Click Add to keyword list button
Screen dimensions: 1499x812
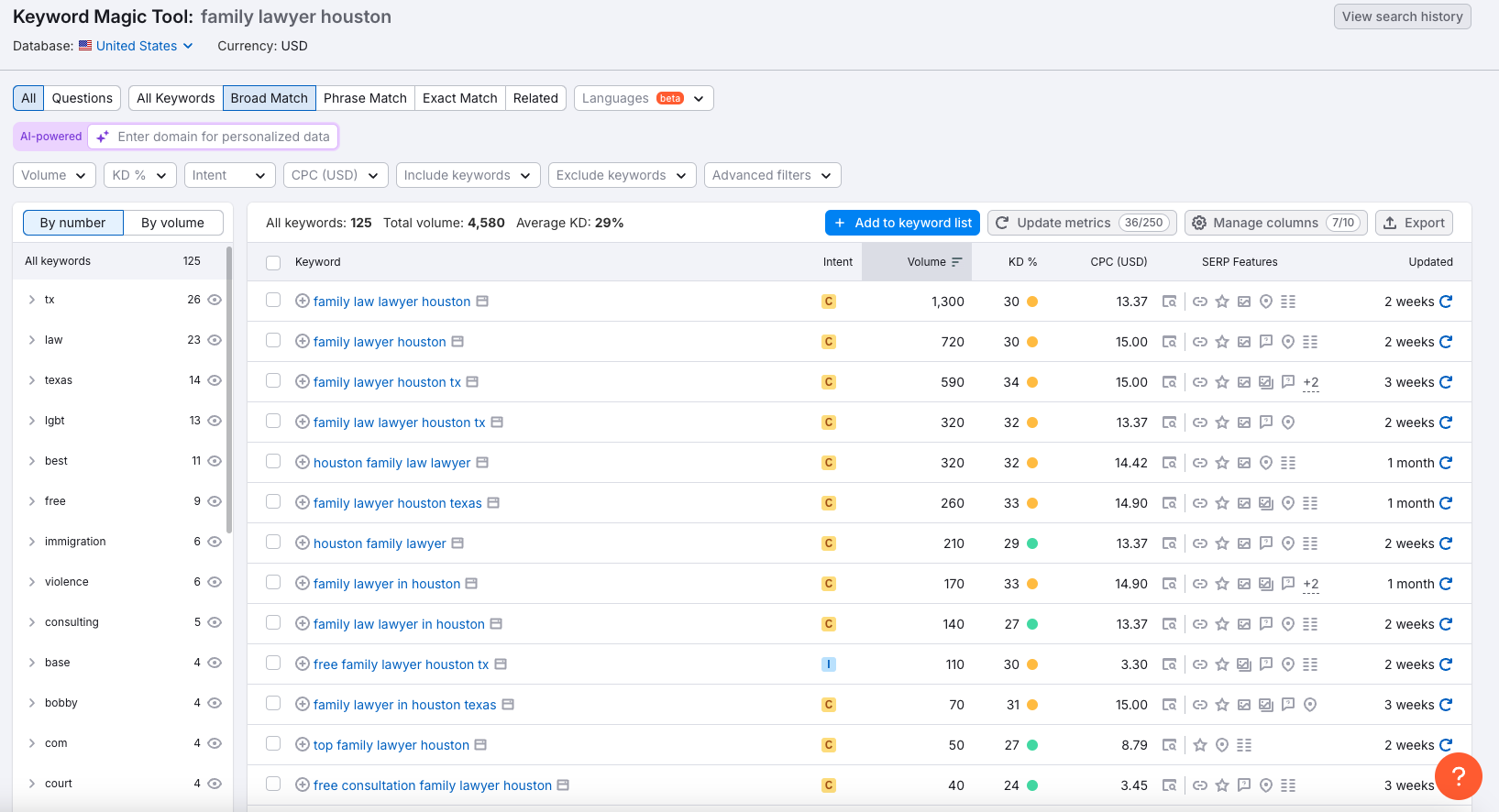(903, 223)
